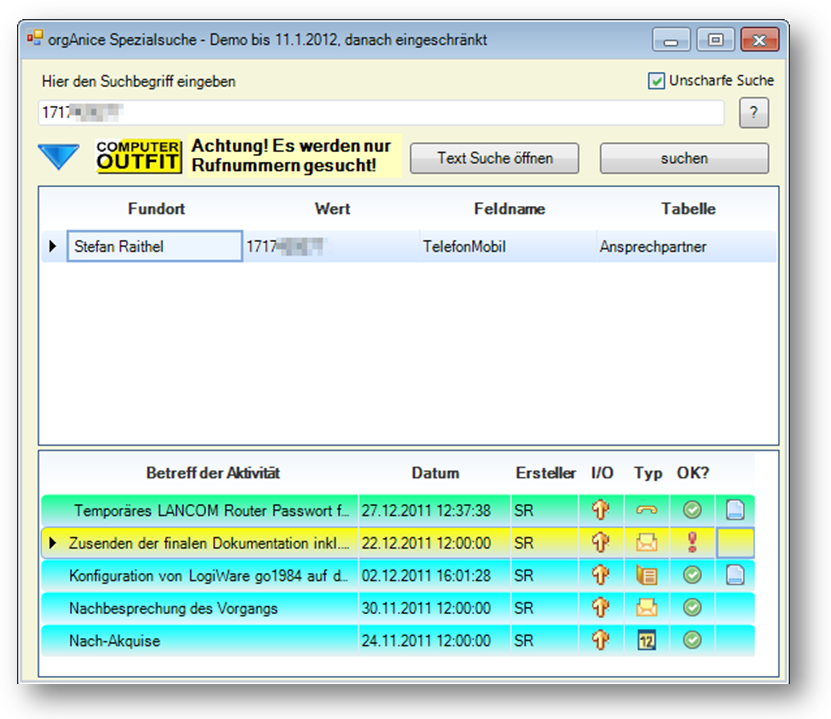Click SR creator cell in Temporäres LANCOM row
This screenshot has width=831, height=719.
pos(545,510)
